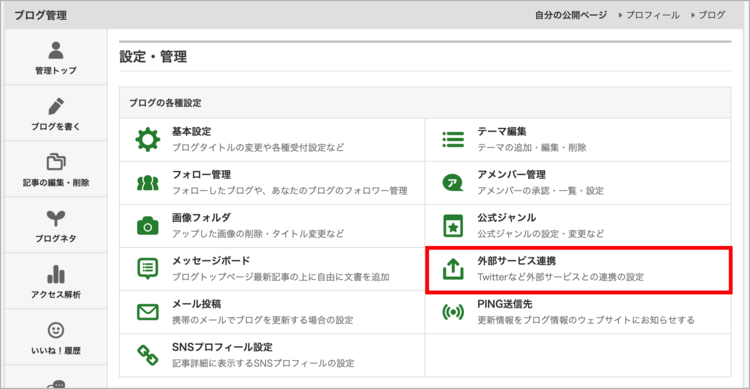Click the camera icon for 画像フォルダ

click(x=148, y=225)
